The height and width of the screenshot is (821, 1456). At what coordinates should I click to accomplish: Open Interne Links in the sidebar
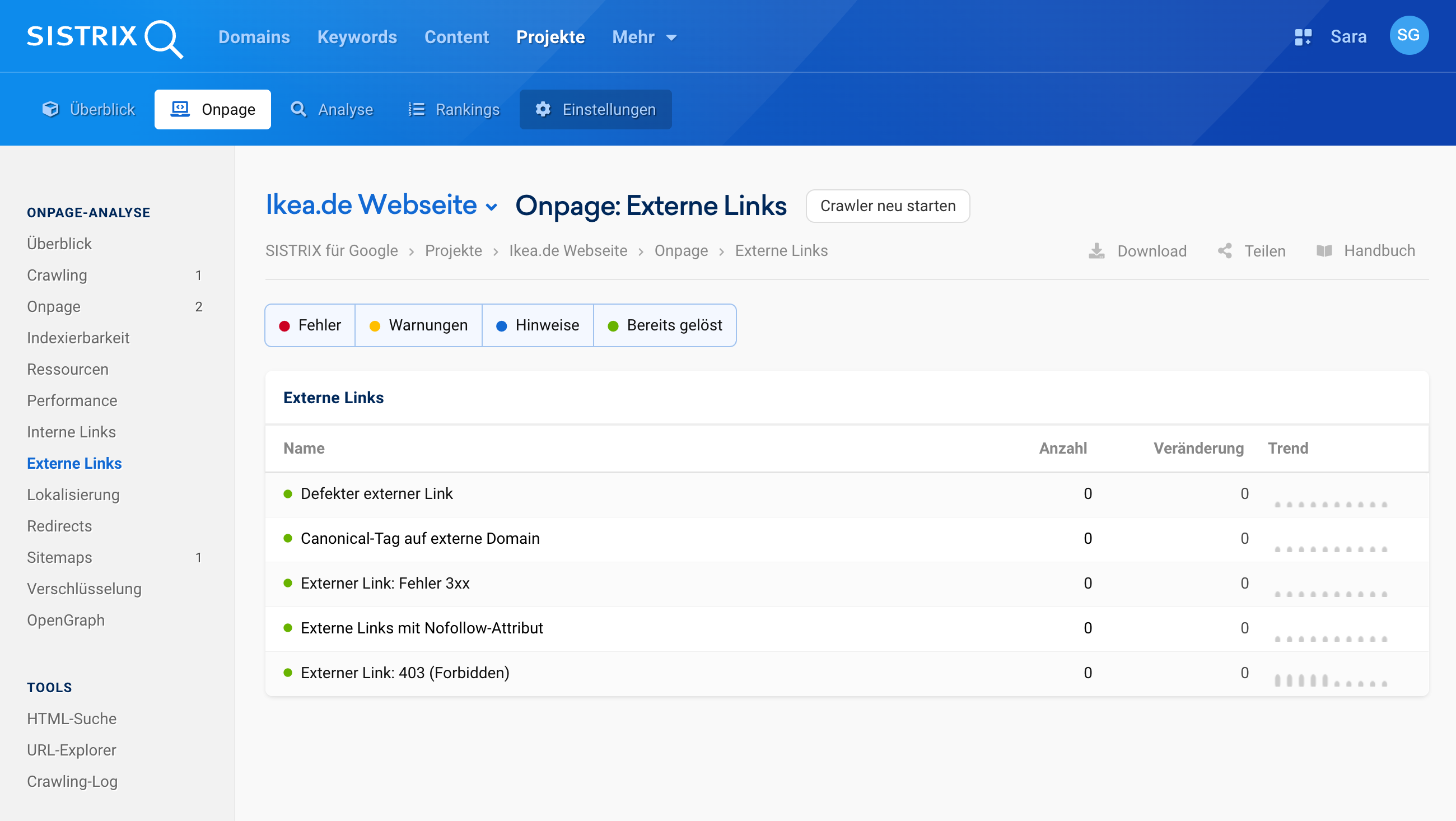(x=71, y=432)
